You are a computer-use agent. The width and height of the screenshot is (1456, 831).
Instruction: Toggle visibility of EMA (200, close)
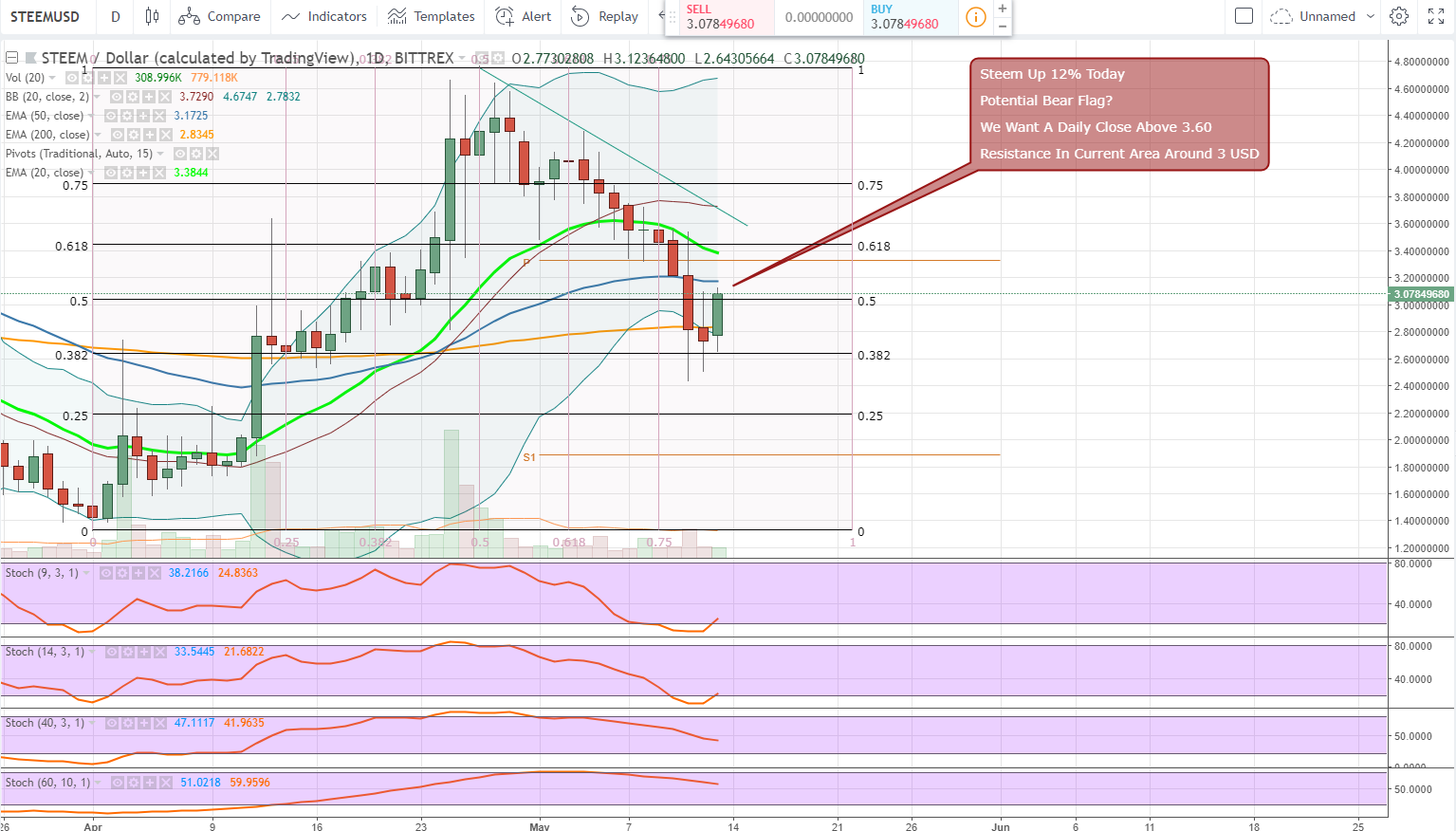(117, 135)
